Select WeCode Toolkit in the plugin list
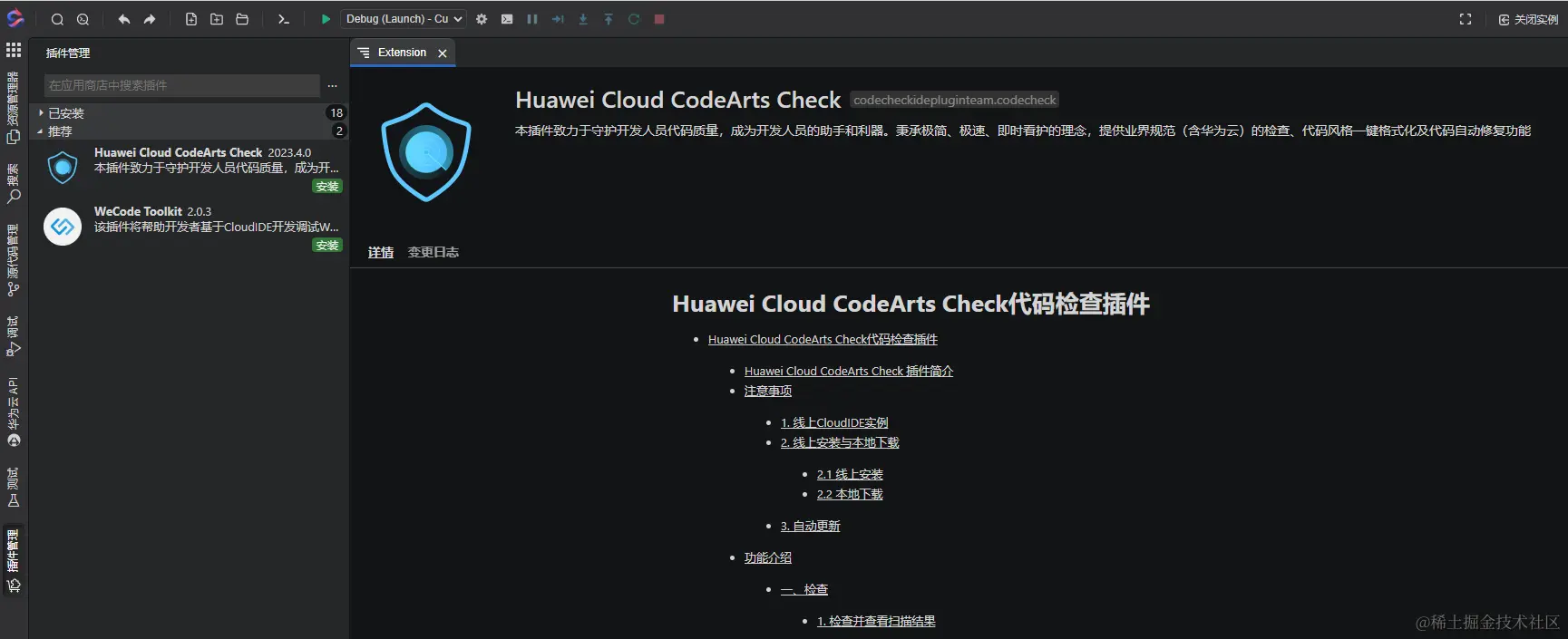Screen dimensions: 1568x639 189,228
